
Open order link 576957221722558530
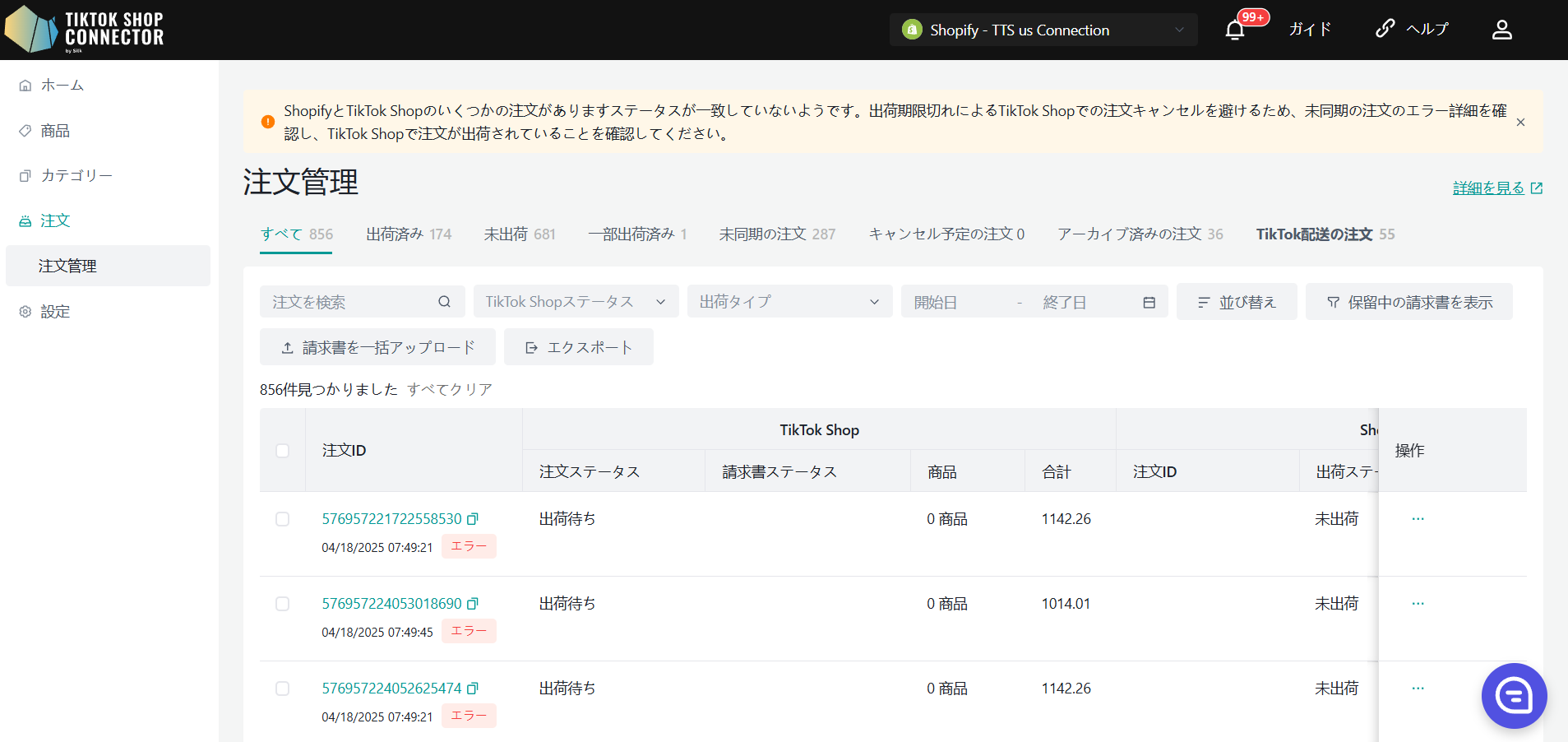point(391,519)
